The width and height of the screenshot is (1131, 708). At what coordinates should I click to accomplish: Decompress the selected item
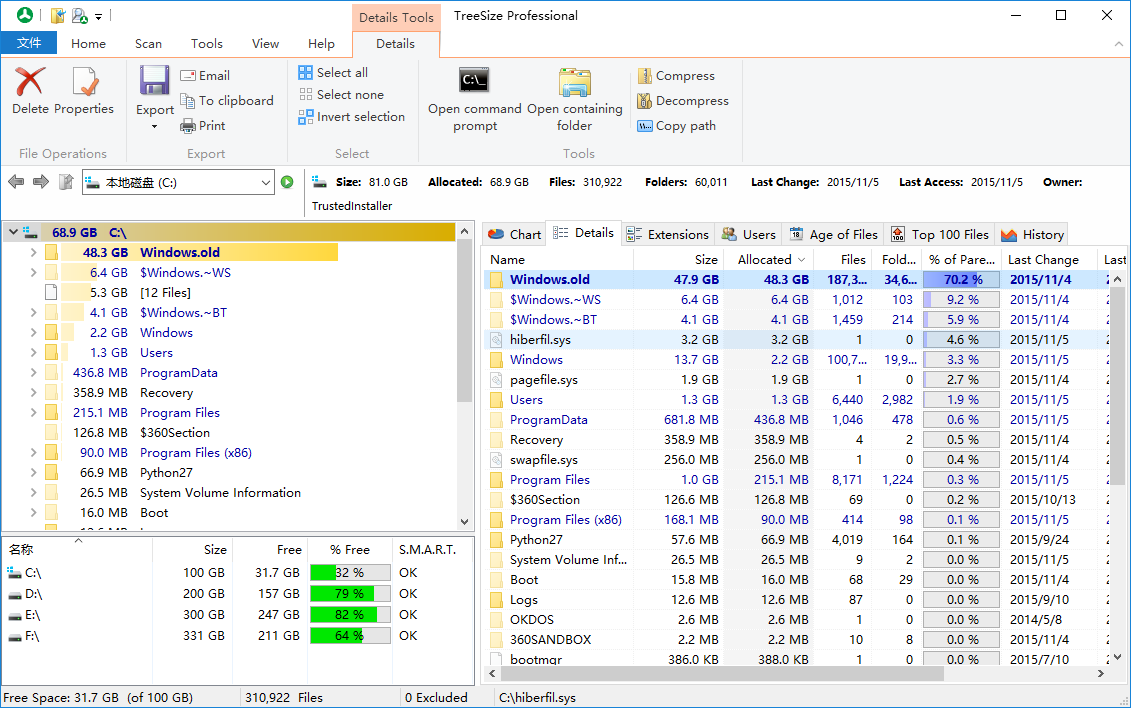[x=683, y=101]
